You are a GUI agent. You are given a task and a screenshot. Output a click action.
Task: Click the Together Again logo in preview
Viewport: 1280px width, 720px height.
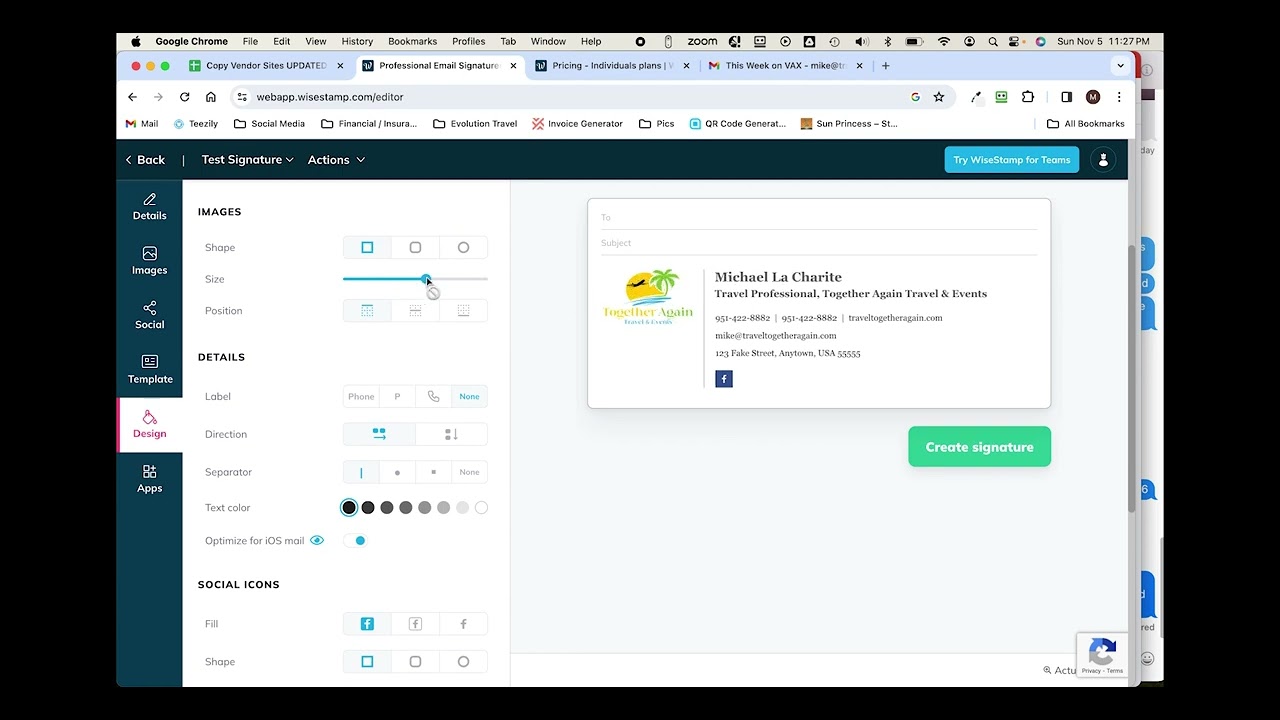[648, 297]
